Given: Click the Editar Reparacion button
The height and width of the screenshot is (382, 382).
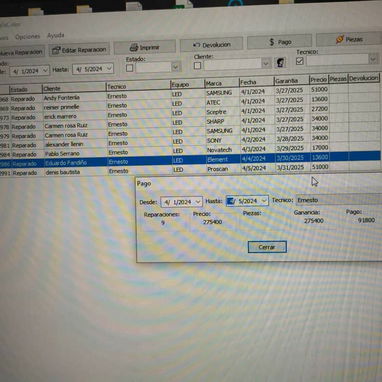Looking at the screenshot, I should [79, 50].
